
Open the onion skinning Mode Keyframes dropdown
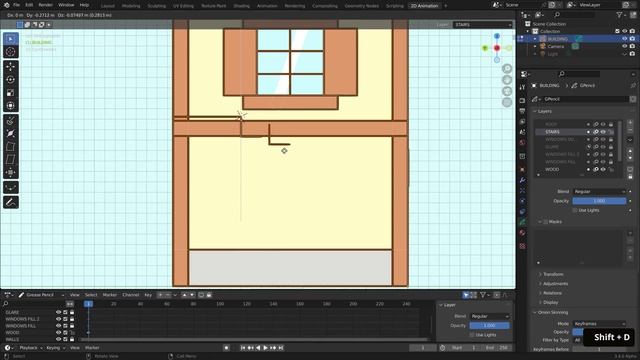pyautogui.click(x=599, y=324)
